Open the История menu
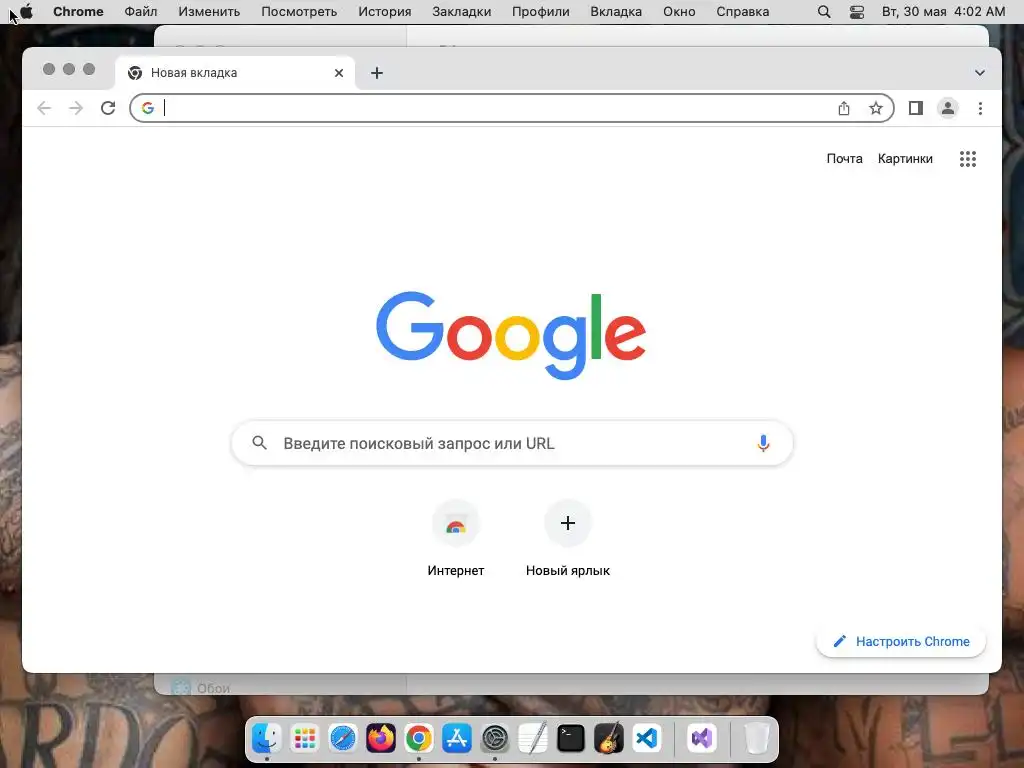Image resolution: width=1024 pixels, height=768 pixels. pos(385,12)
